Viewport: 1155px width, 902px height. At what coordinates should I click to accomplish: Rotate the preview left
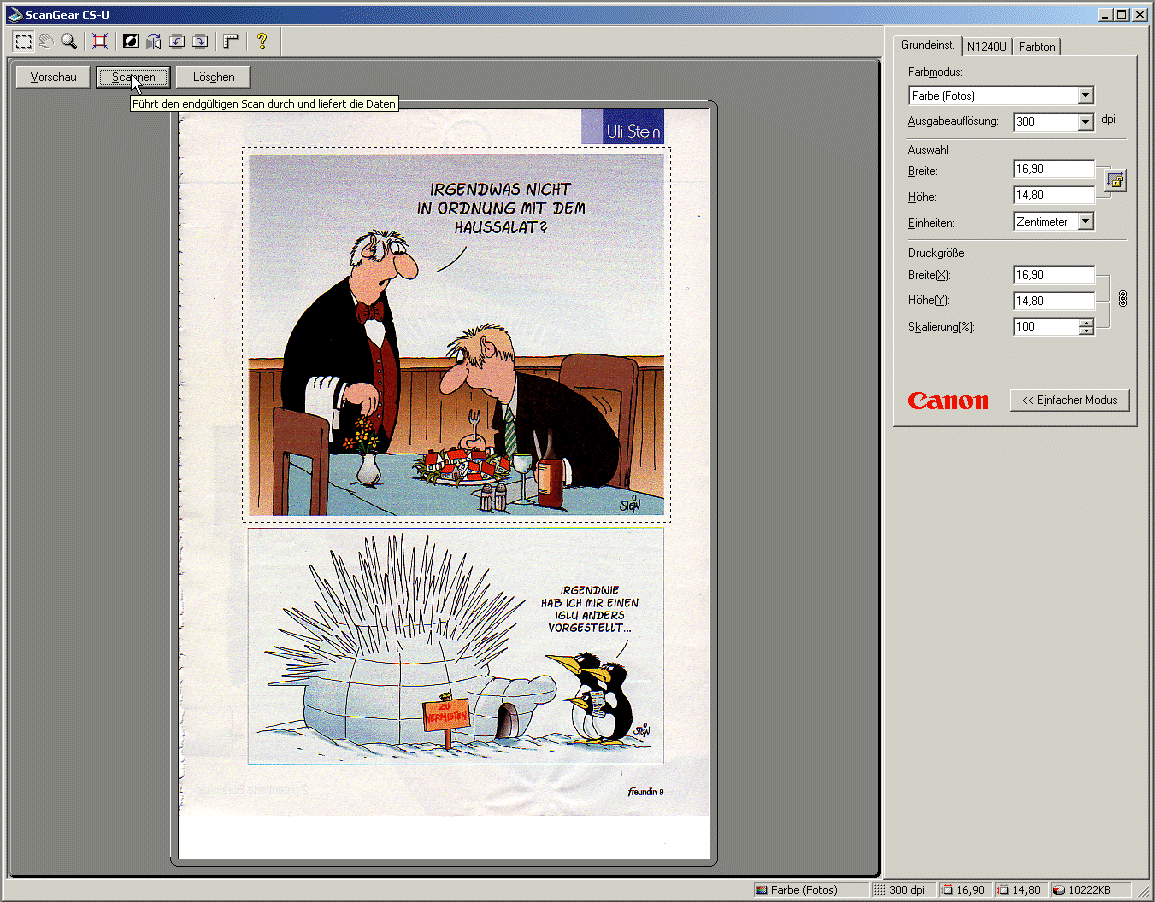177,41
